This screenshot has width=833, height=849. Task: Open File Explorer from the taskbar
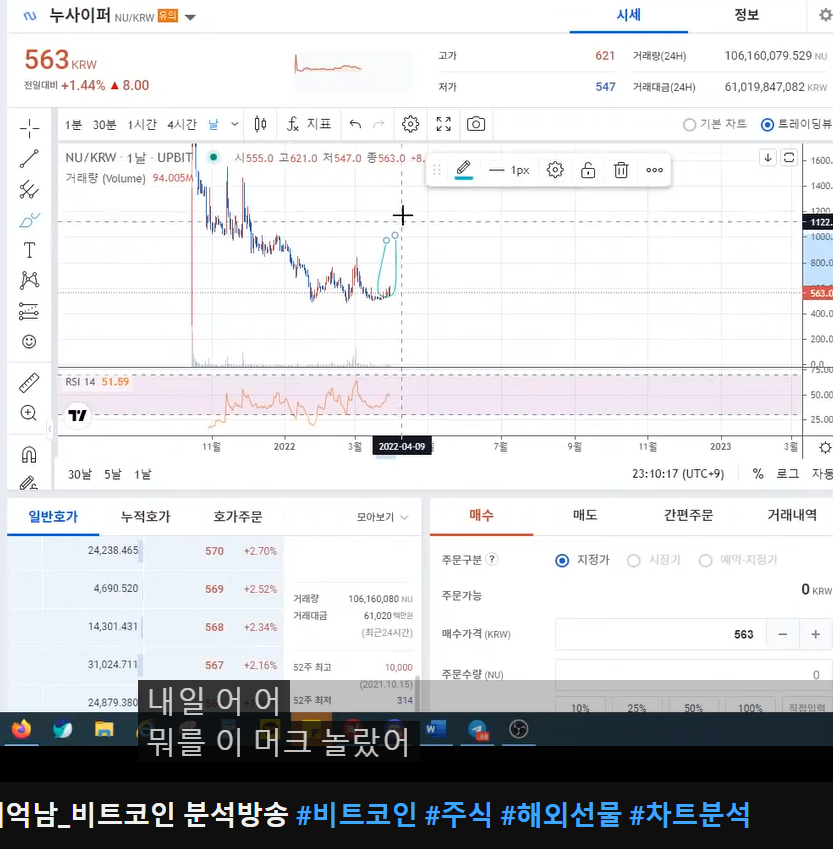104,729
